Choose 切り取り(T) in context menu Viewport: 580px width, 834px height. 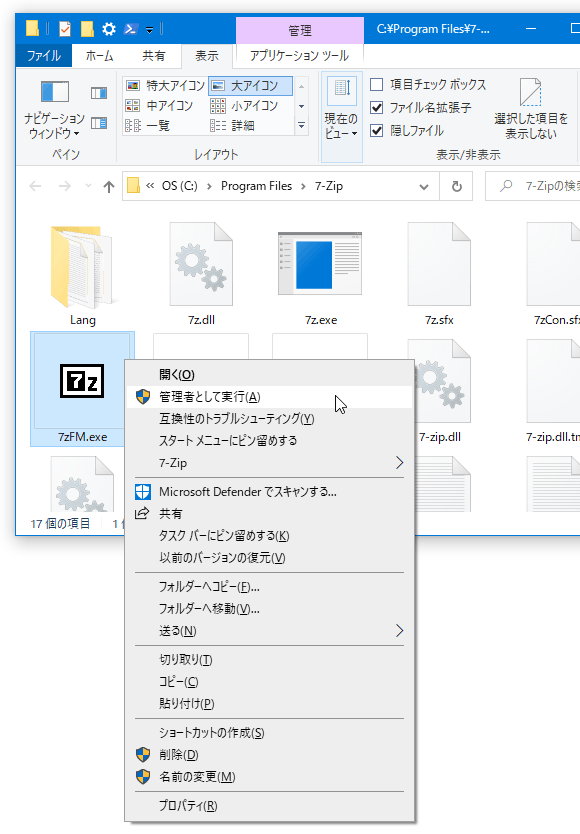pos(270,660)
